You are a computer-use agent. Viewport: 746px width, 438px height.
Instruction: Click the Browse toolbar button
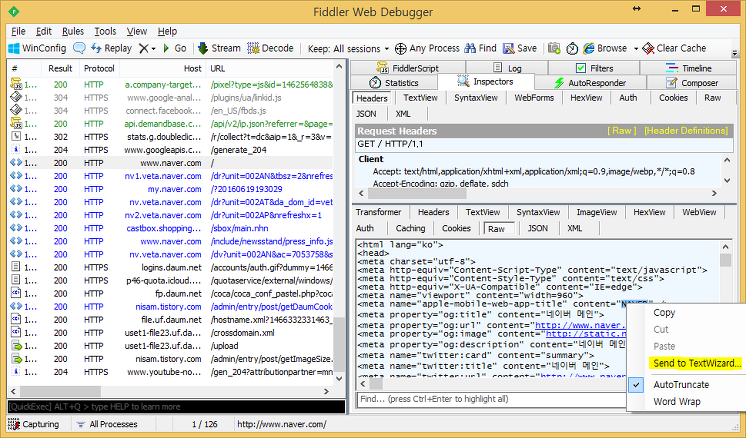point(605,48)
